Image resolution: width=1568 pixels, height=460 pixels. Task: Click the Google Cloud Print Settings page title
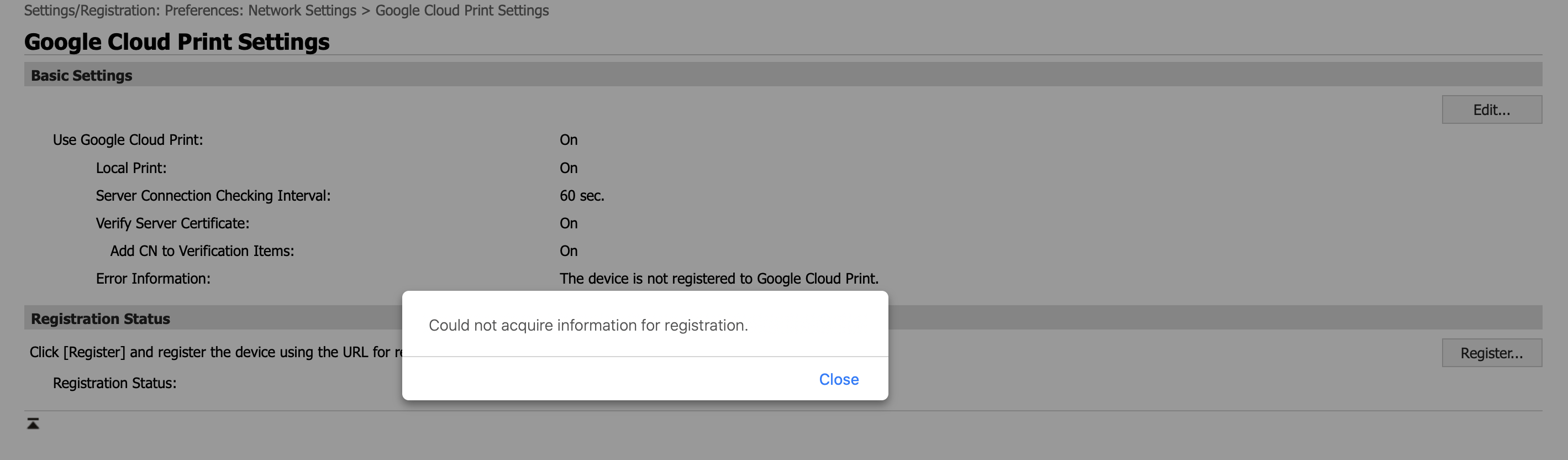click(176, 41)
